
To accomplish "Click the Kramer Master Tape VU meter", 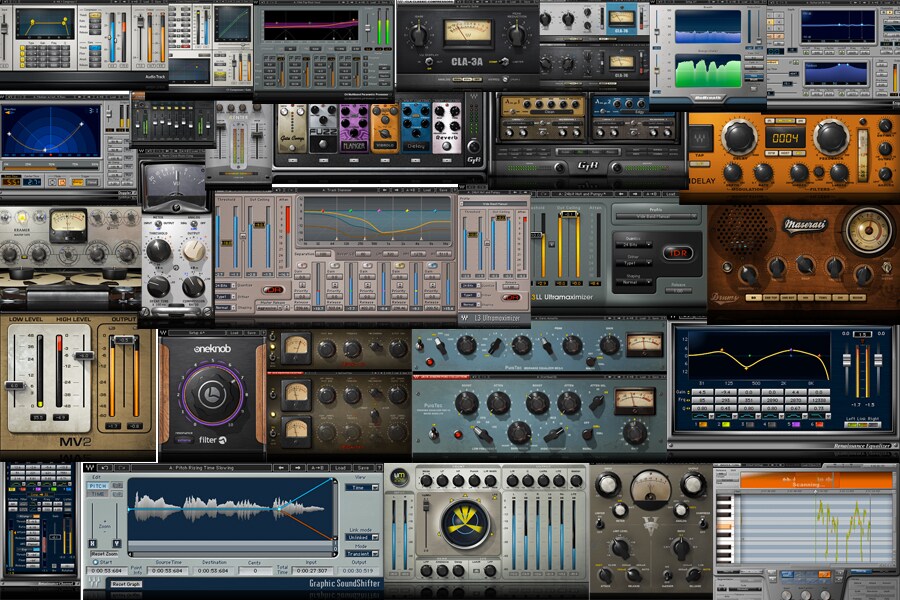I will [x=68, y=226].
